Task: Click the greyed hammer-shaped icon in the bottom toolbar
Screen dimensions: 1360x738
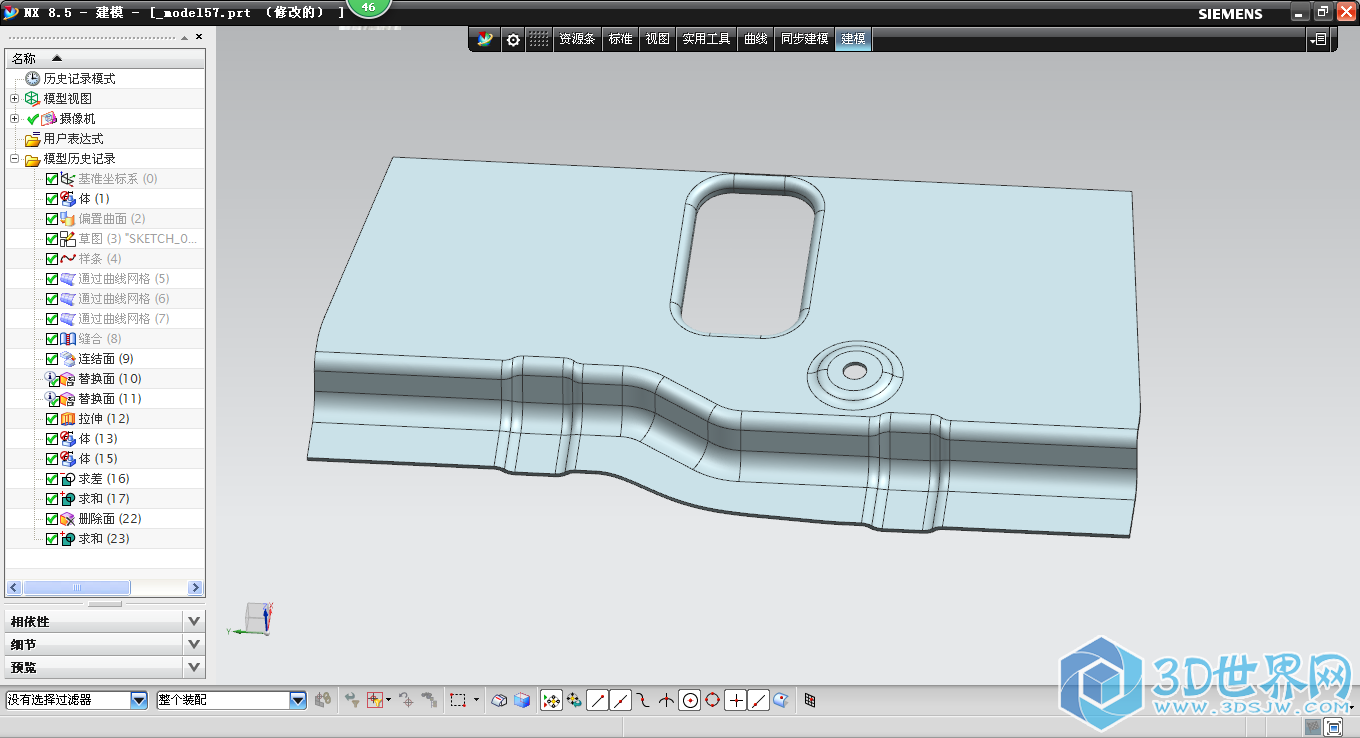Action: pos(429,700)
